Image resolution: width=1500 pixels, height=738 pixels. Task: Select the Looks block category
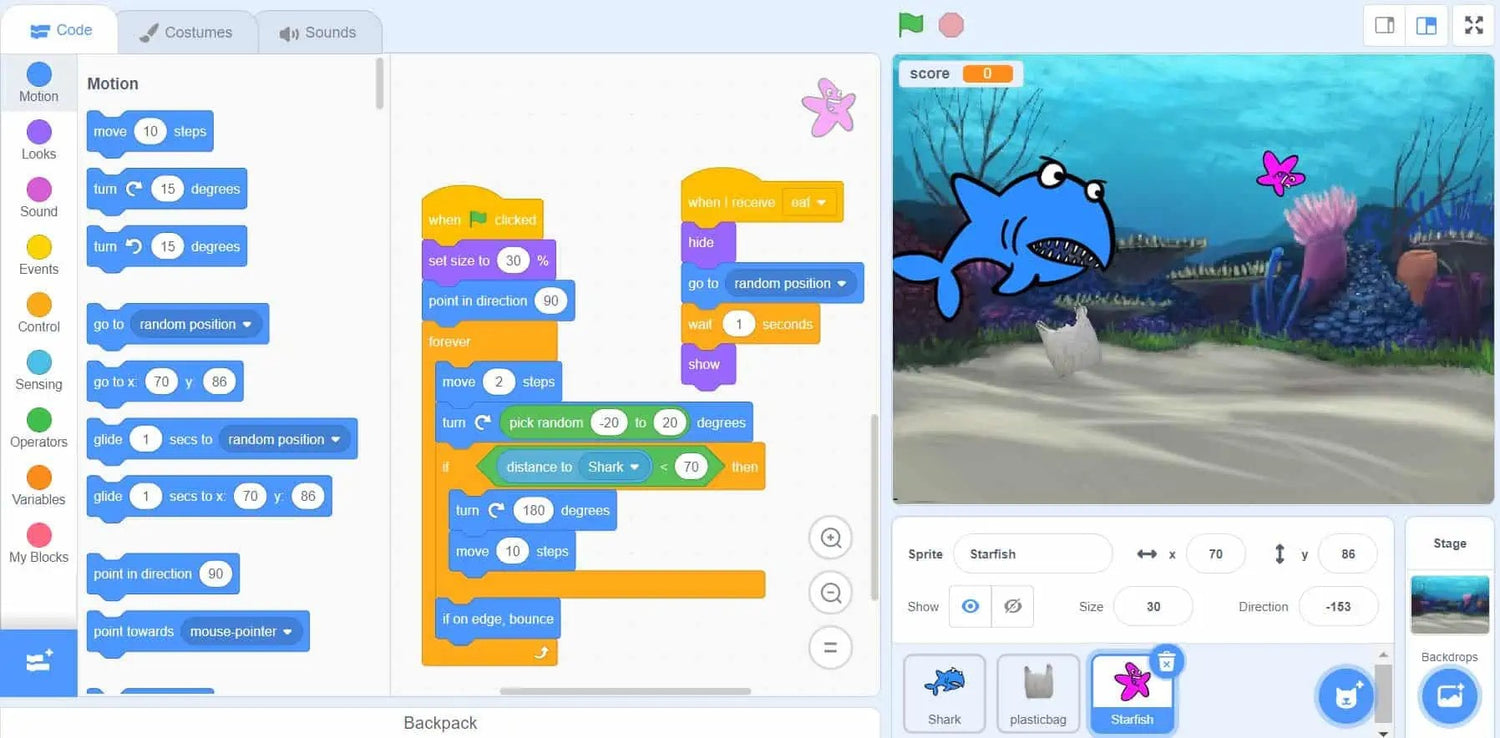[39, 140]
